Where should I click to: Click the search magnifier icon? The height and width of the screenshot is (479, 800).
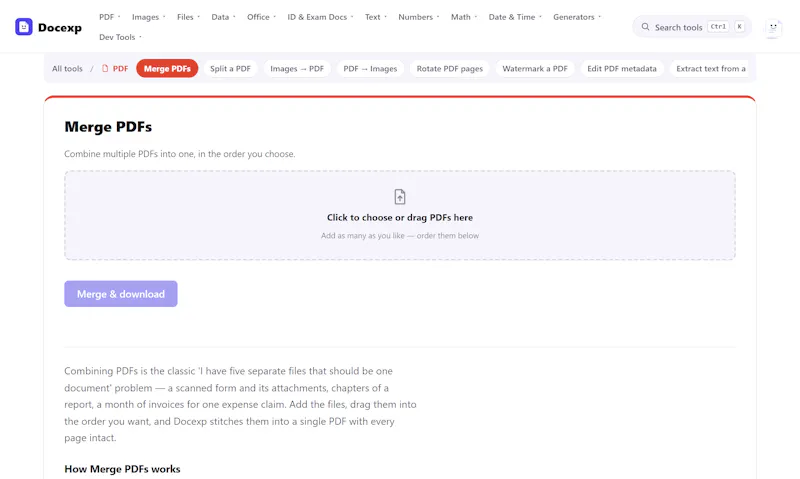click(645, 27)
